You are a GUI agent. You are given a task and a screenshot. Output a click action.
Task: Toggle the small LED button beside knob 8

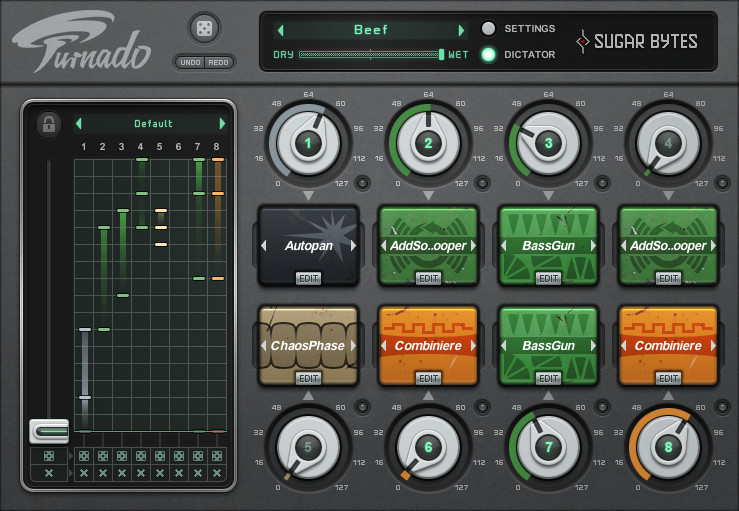(722, 407)
